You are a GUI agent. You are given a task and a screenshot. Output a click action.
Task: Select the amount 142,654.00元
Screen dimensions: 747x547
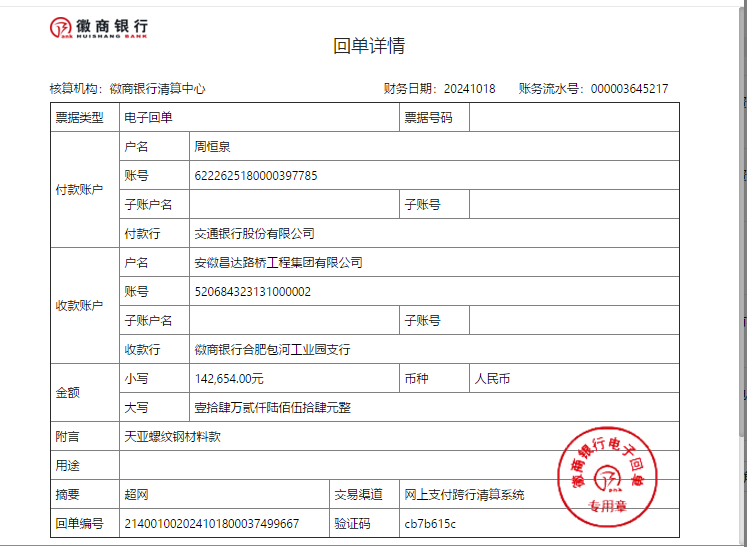(229, 379)
